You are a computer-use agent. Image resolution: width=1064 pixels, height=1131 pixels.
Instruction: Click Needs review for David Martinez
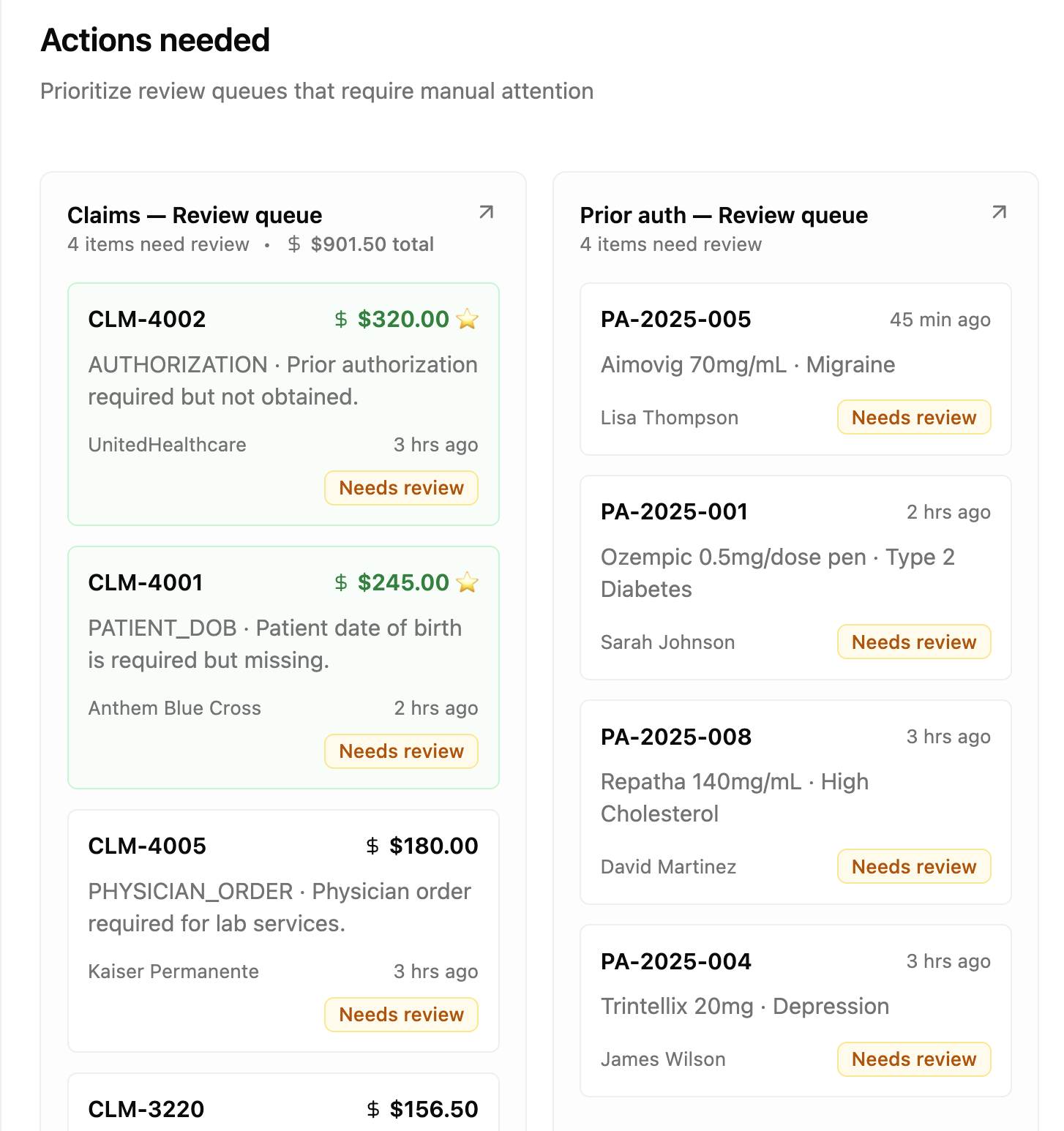pyautogui.click(x=914, y=866)
